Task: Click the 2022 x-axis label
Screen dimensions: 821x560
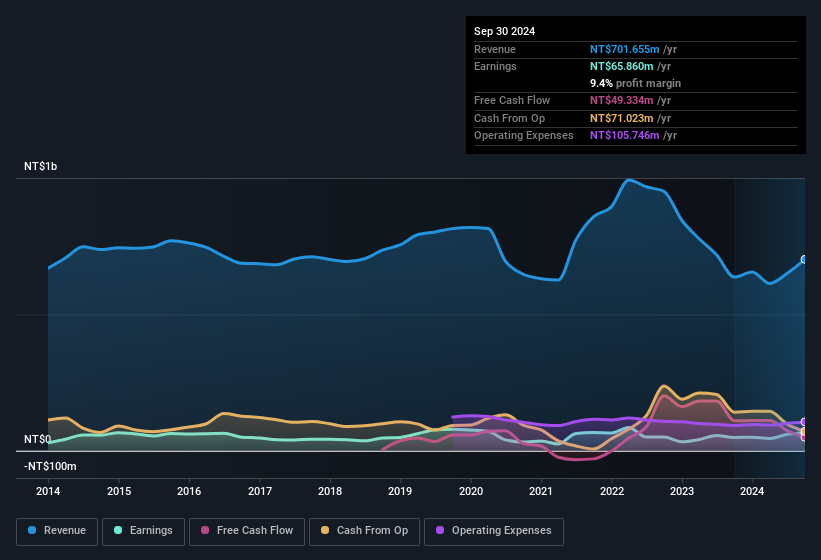Action: tap(612, 491)
